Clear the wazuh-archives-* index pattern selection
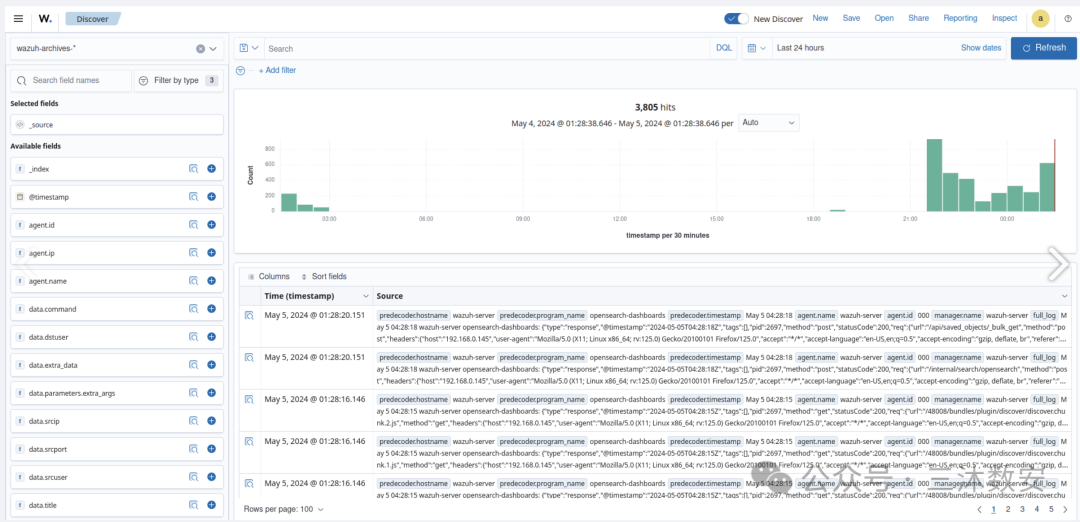Image resolution: width=1080 pixels, height=522 pixels. pos(200,49)
